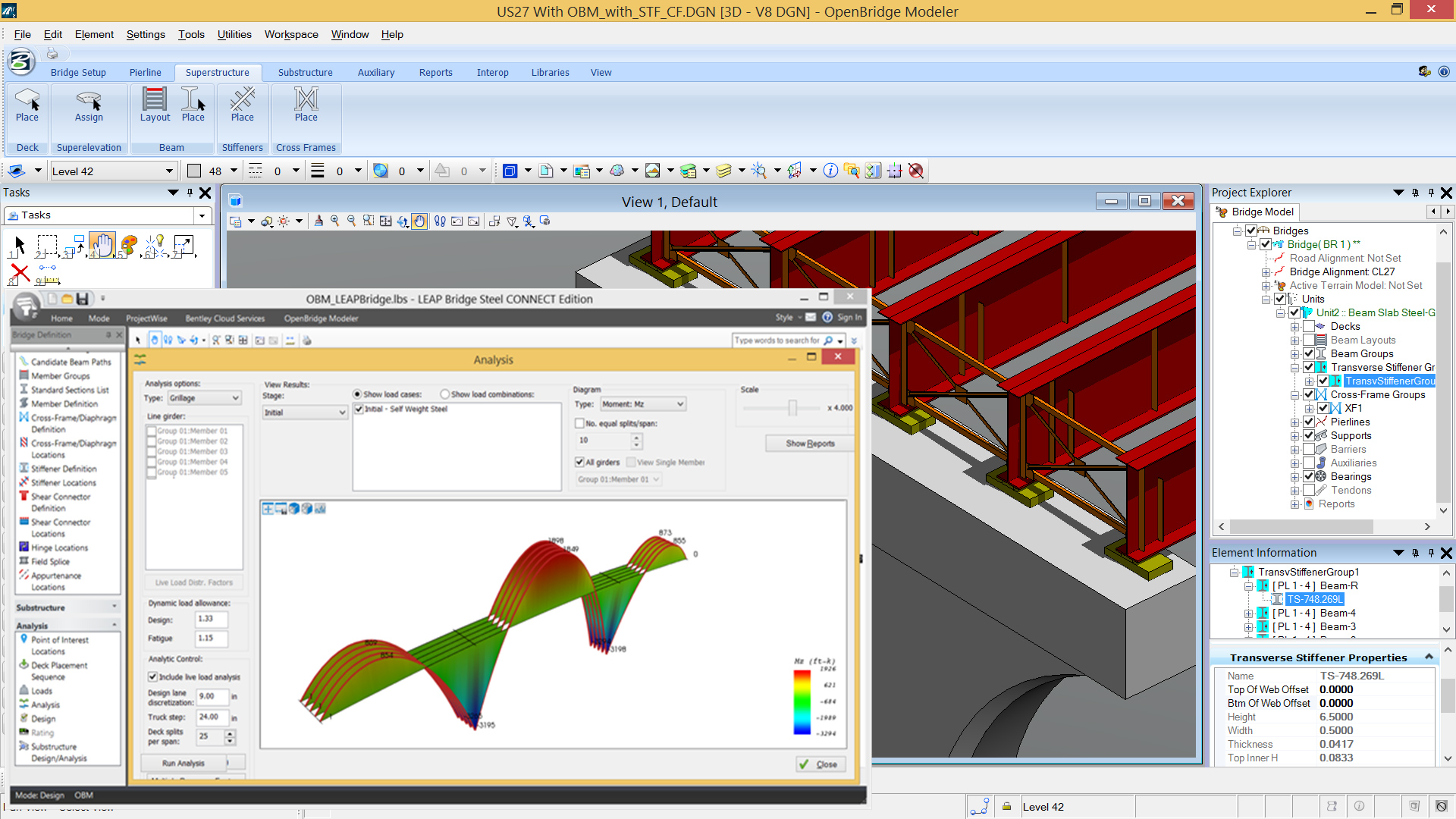
Task: Open Field Splice in LEAP Bridge sidebar
Action: point(50,562)
